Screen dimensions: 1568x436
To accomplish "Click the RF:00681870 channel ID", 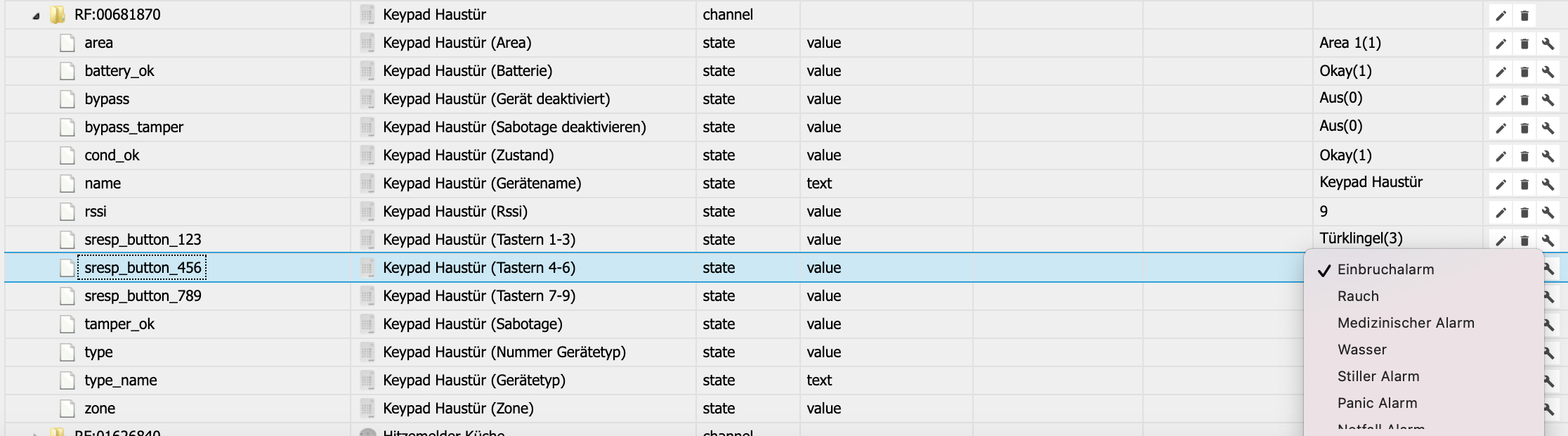I will coord(117,15).
